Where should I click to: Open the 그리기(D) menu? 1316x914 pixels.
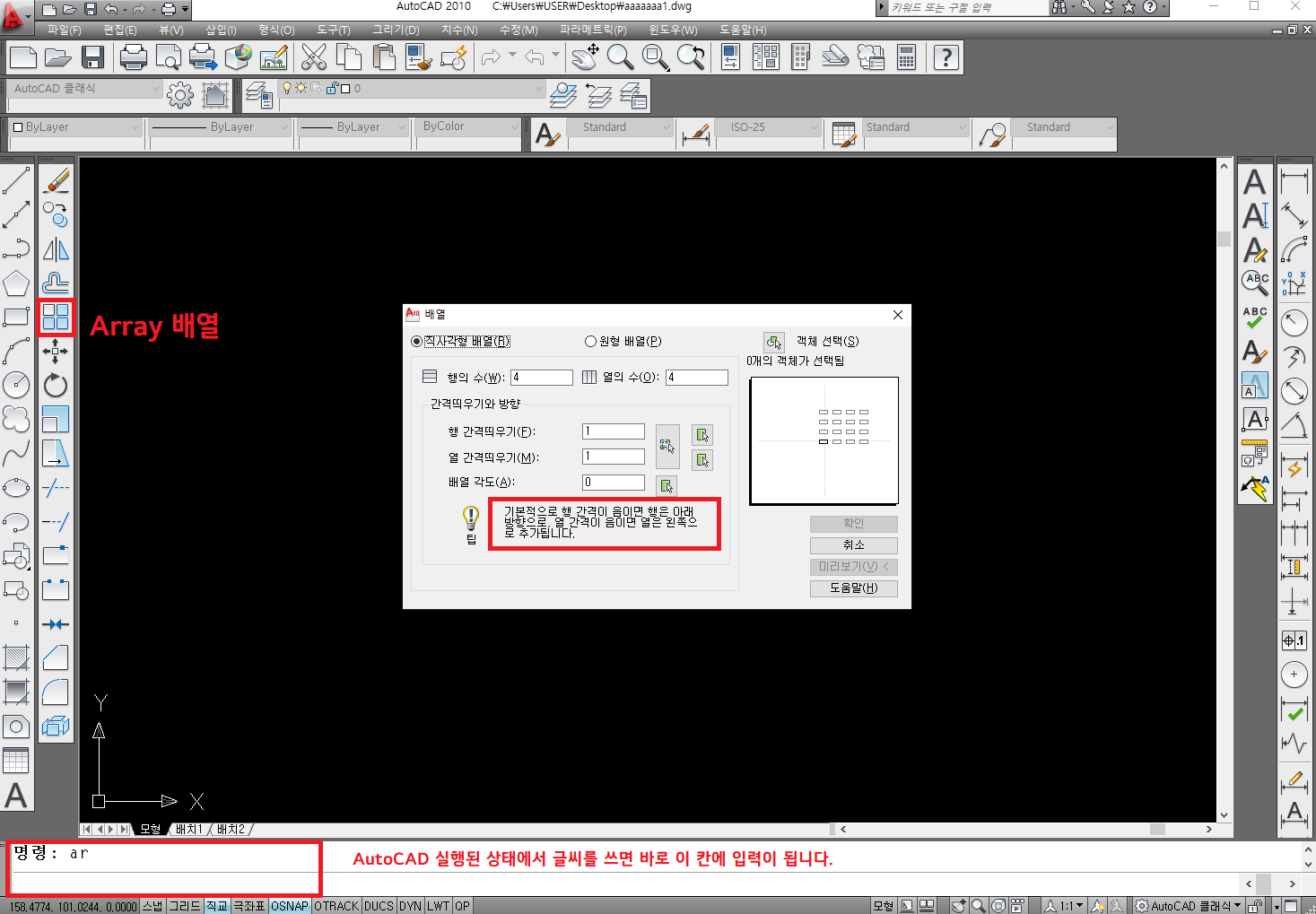pyautogui.click(x=396, y=30)
